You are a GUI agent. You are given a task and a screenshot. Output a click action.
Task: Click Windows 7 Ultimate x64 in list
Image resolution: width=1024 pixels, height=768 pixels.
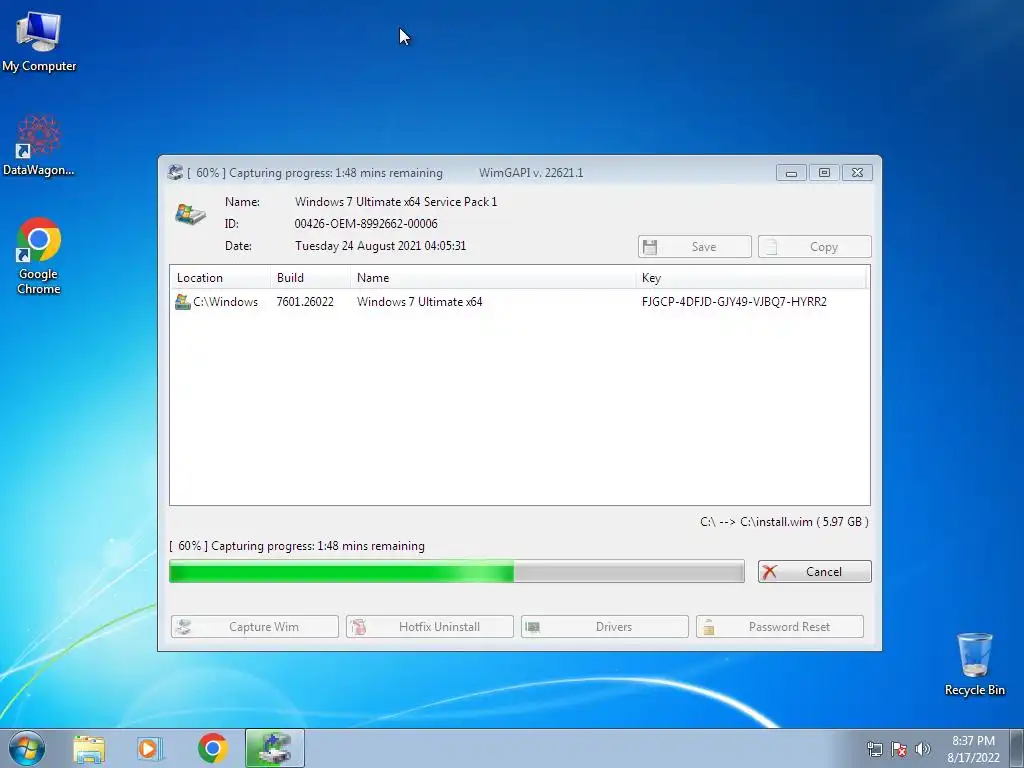tap(419, 302)
